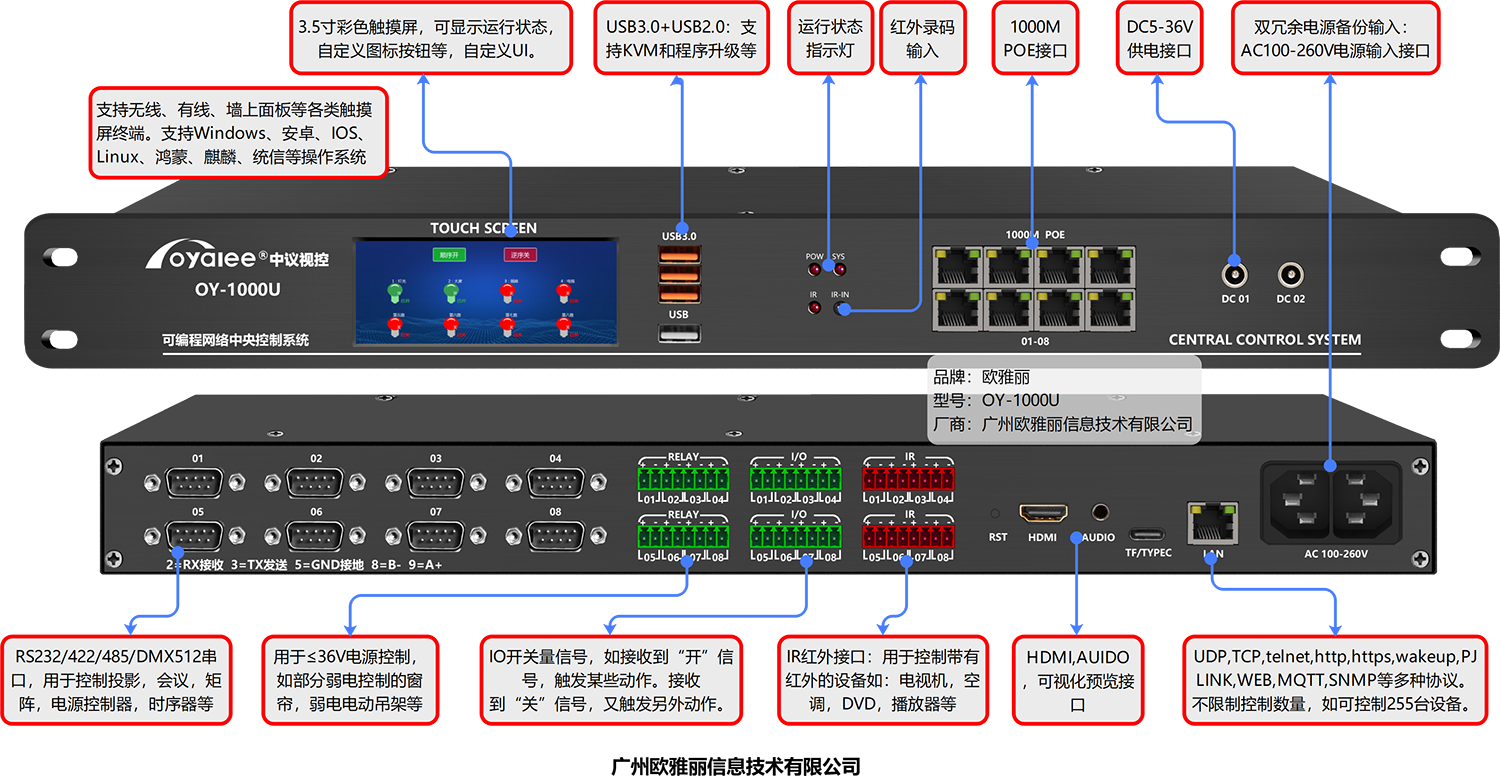The height and width of the screenshot is (776, 1500).
Task: Click serial port 03 on the rear panel
Action: point(436,482)
